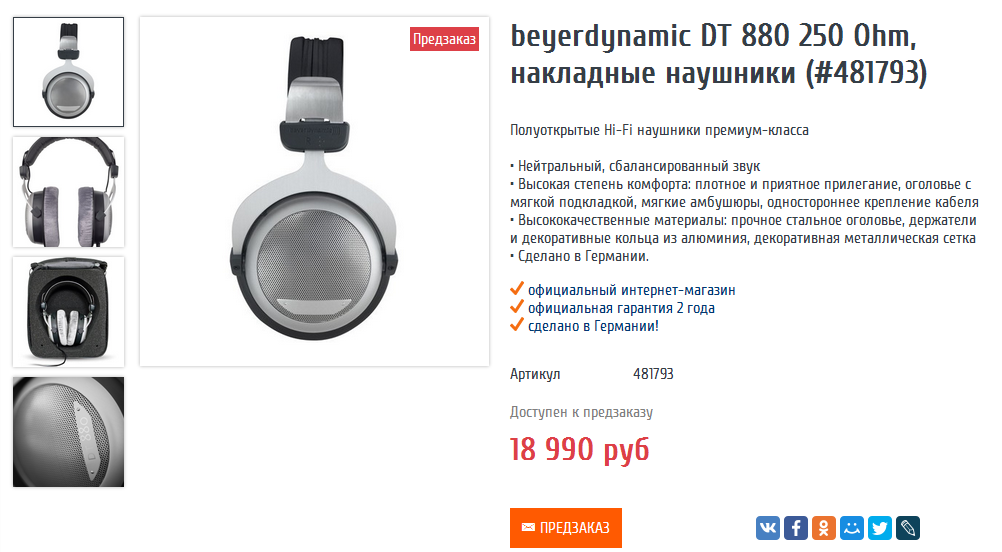Select the front-view headphones thumbnail with velour pads
Image resolution: width=1002 pixels, height=552 pixels.
click(68, 192)
